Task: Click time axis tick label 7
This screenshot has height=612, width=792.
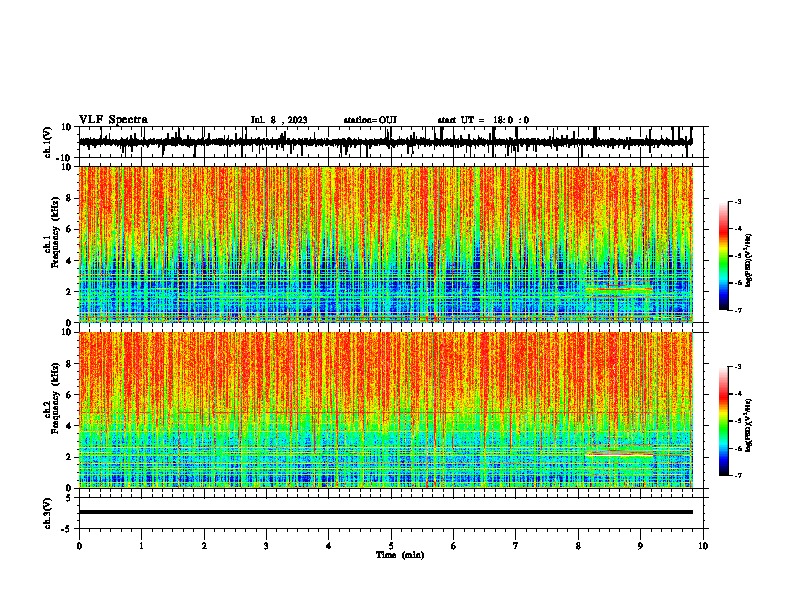Action: pos(516,546)
